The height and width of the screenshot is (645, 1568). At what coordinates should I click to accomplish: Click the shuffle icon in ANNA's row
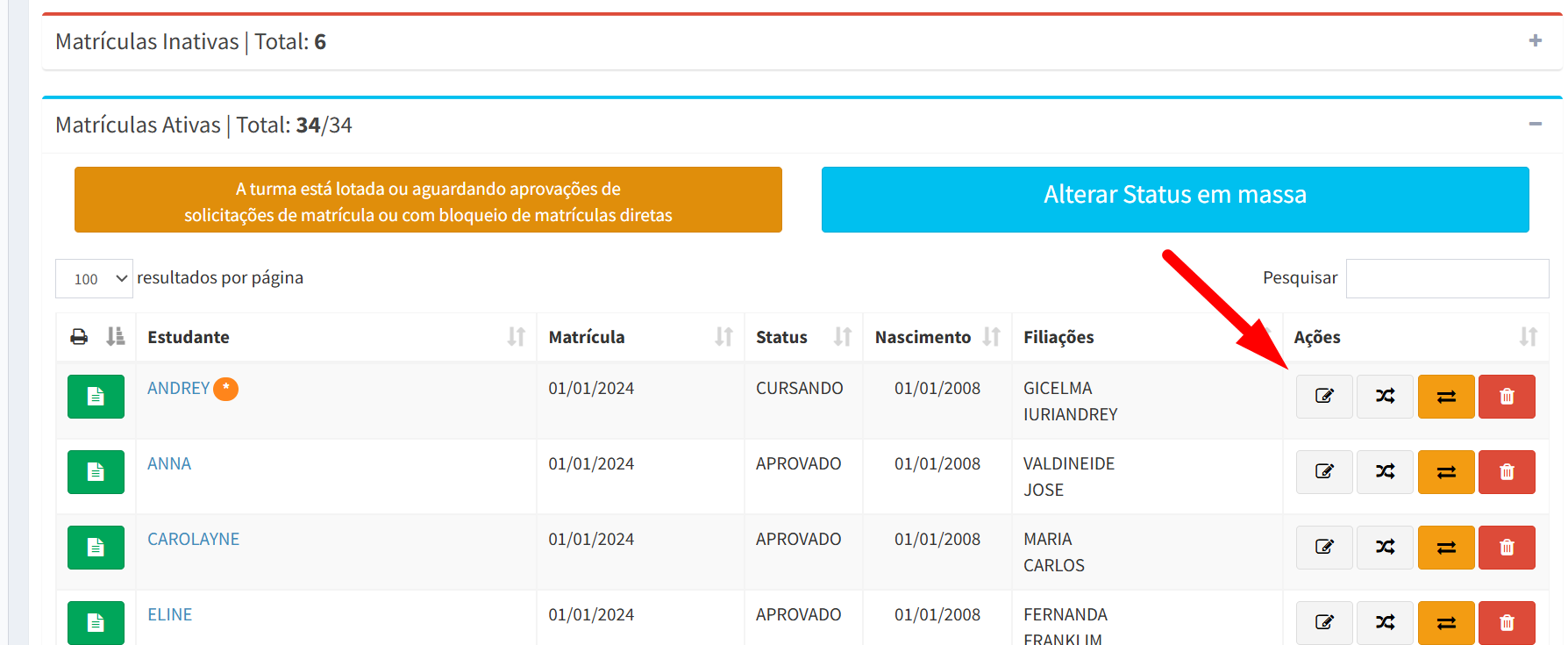(x=1385, y=471)
